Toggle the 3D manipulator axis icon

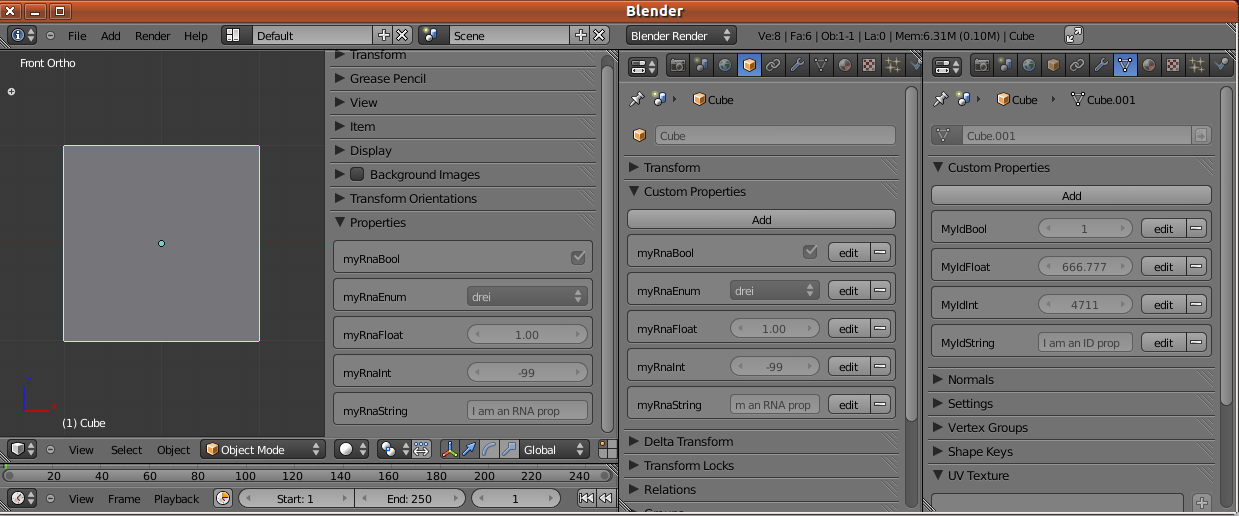tap(449, 449)
